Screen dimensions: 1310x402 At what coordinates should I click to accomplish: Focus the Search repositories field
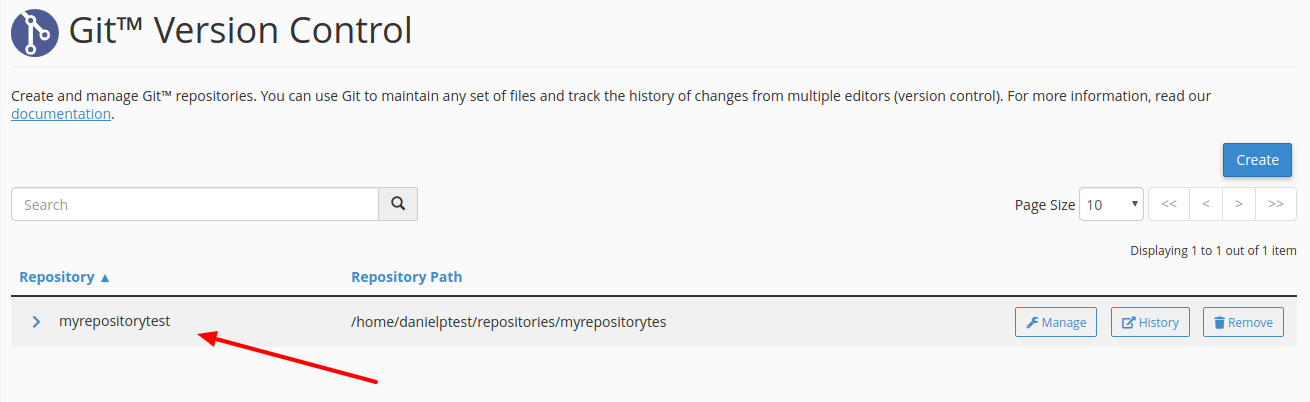(x=195, y=204)
